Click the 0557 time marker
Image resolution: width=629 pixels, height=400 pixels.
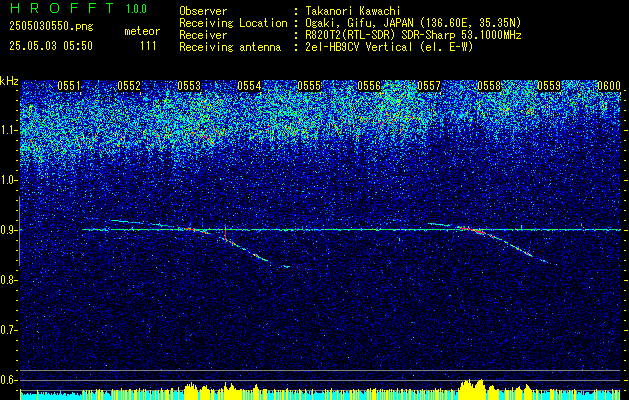[x=429, y=86]
